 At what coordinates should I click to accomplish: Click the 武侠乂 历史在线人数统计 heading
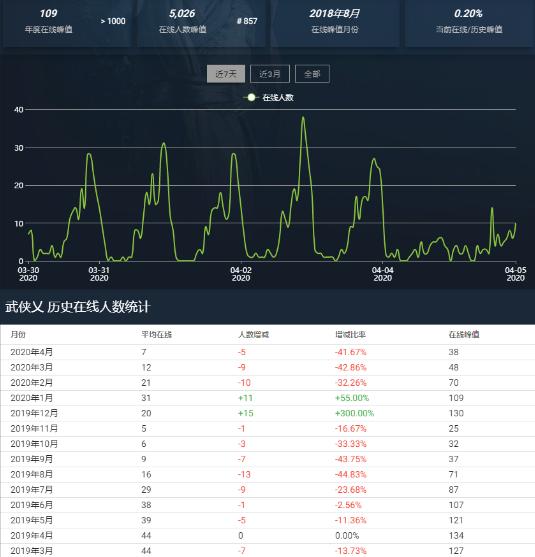(x=78, y=307)
